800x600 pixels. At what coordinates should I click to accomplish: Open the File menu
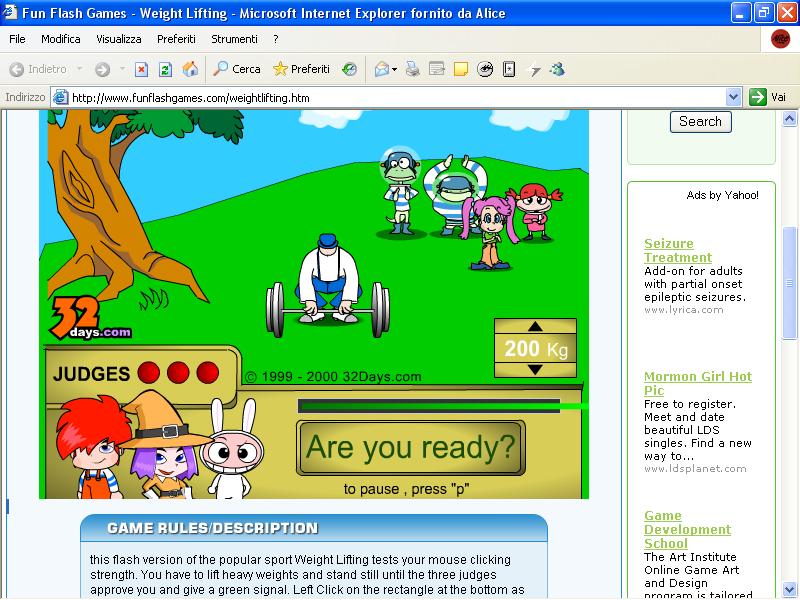17,39
